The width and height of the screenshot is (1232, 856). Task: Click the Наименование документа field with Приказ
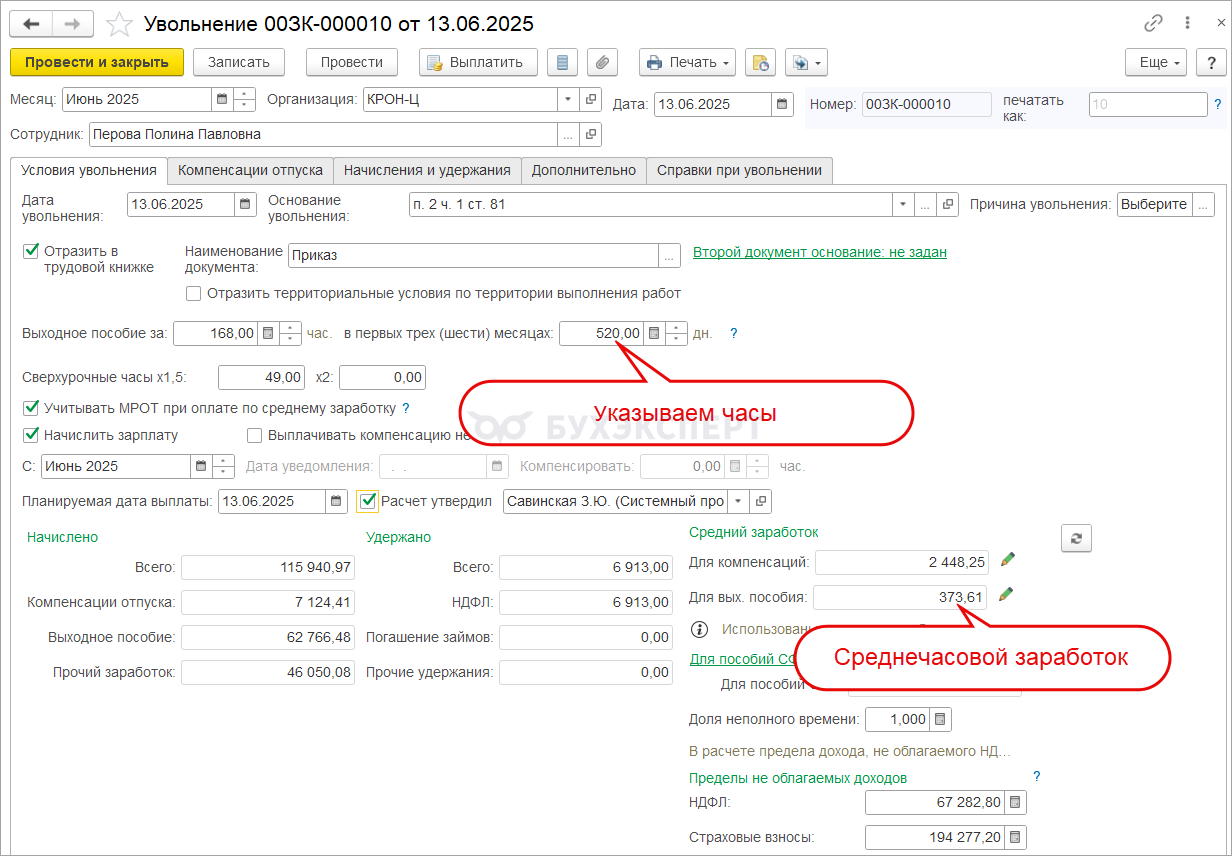pos(474,255)
